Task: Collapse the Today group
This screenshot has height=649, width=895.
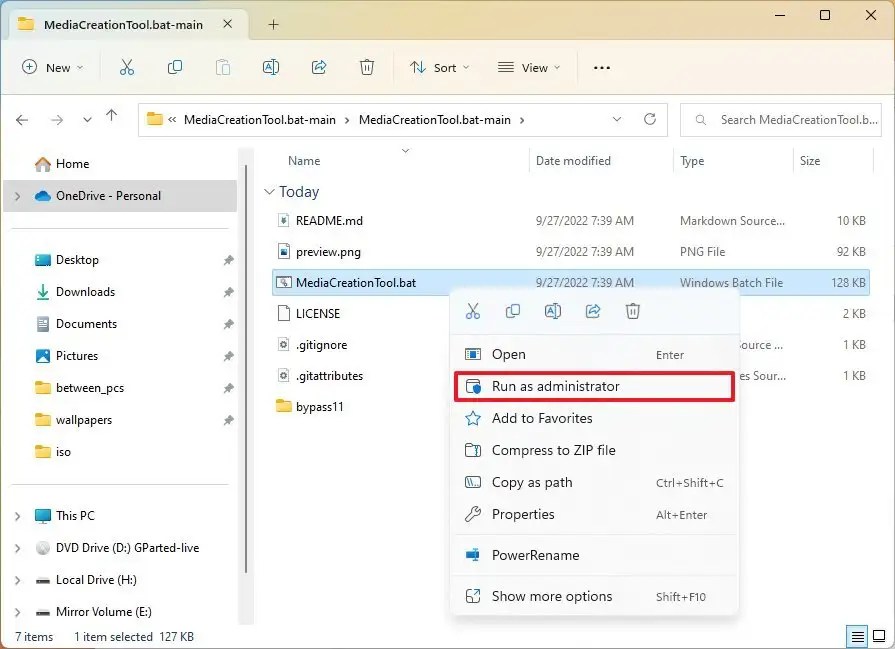Action: [x=269, y=192]
